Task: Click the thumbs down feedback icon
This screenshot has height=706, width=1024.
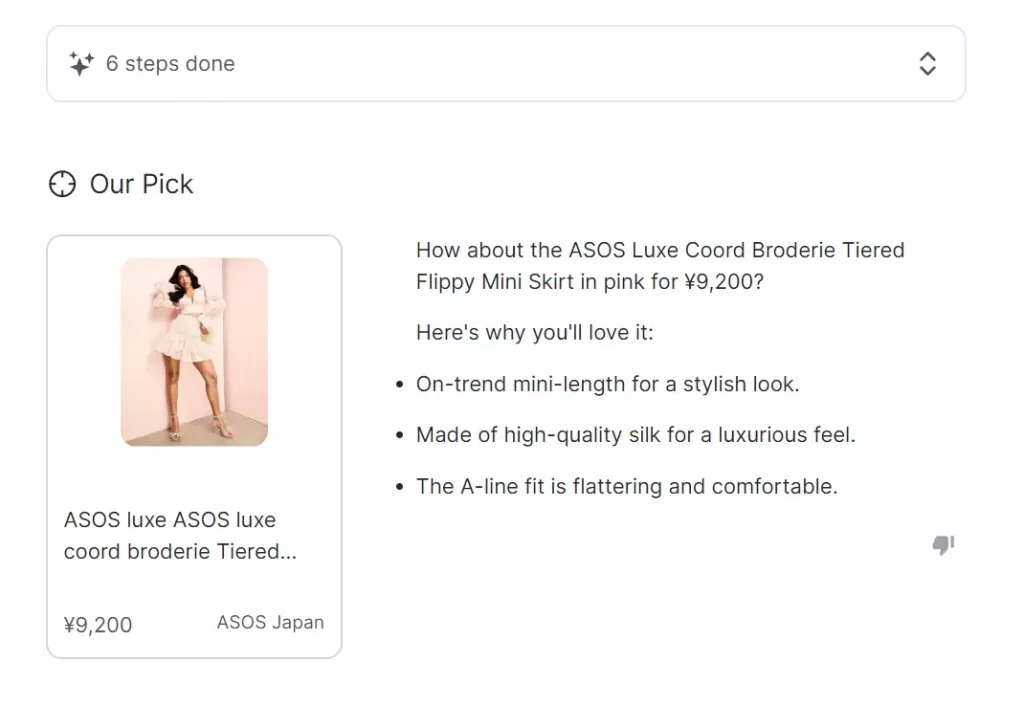Action: pyautogui.click(x=943, y=545)
